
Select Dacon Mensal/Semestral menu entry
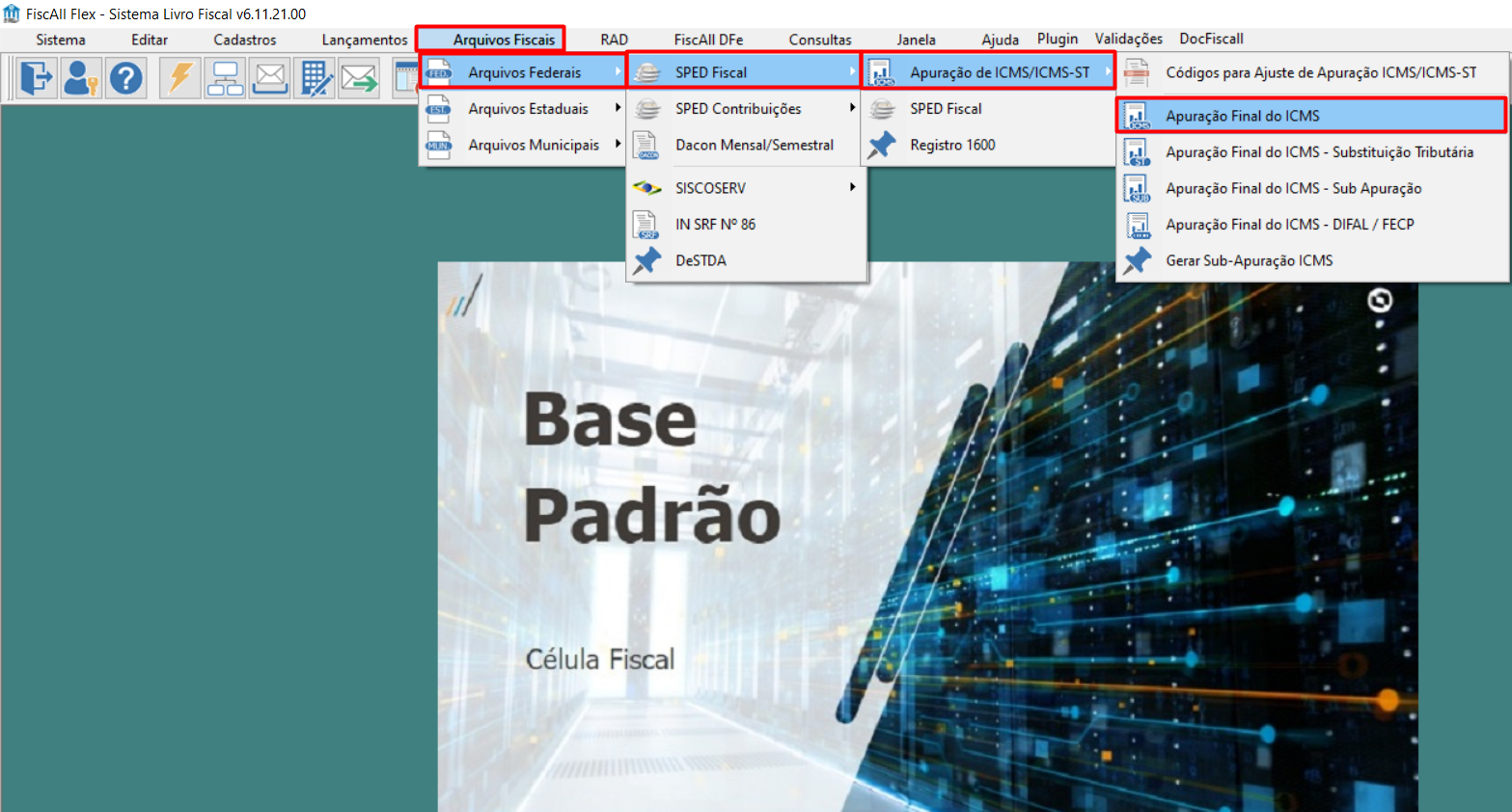pos(744,145)
